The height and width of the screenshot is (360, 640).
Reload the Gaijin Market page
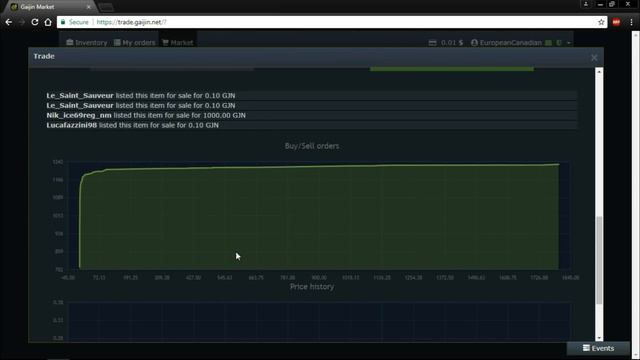(x=35, y=22)
